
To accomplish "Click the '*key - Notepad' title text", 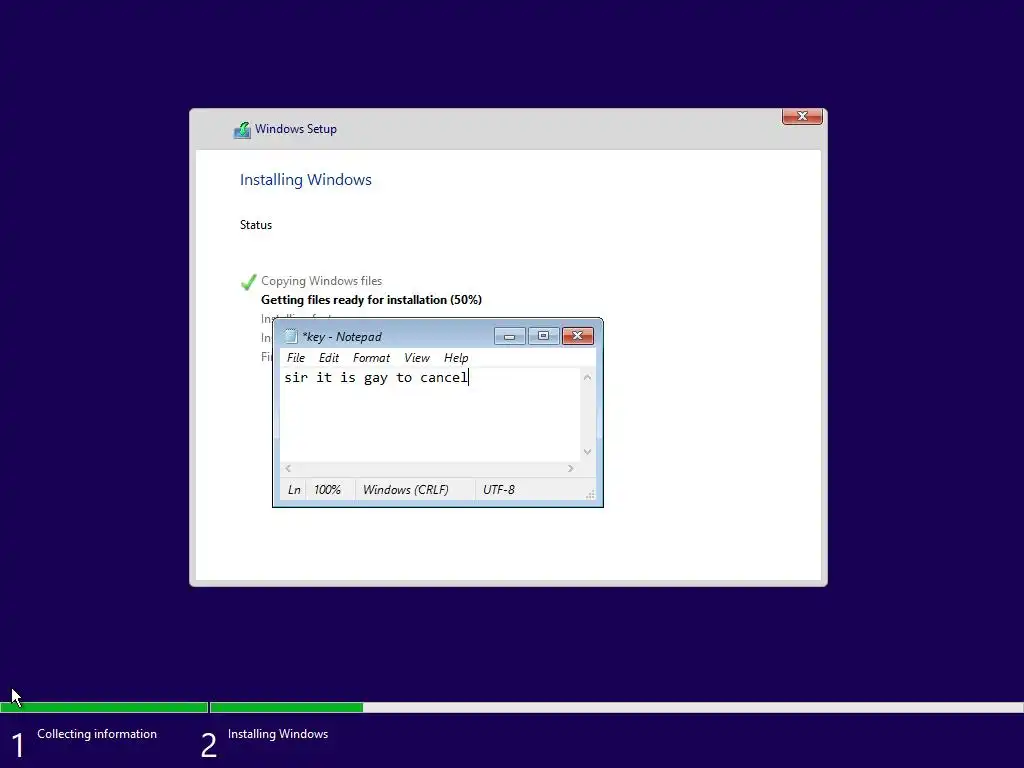I will pyautogui.click(x=342, y=337).
